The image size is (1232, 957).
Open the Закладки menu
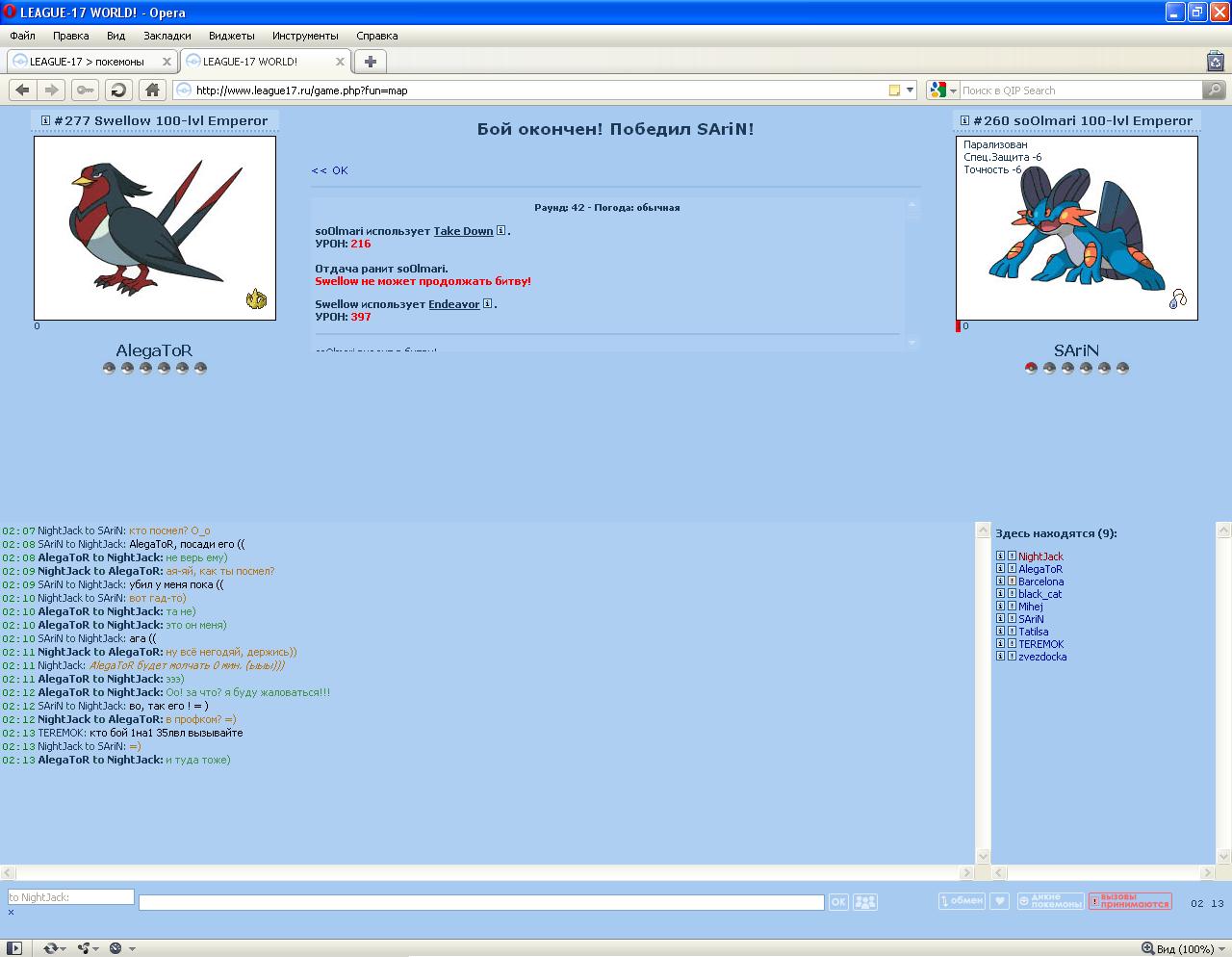(x=167, y=36)
